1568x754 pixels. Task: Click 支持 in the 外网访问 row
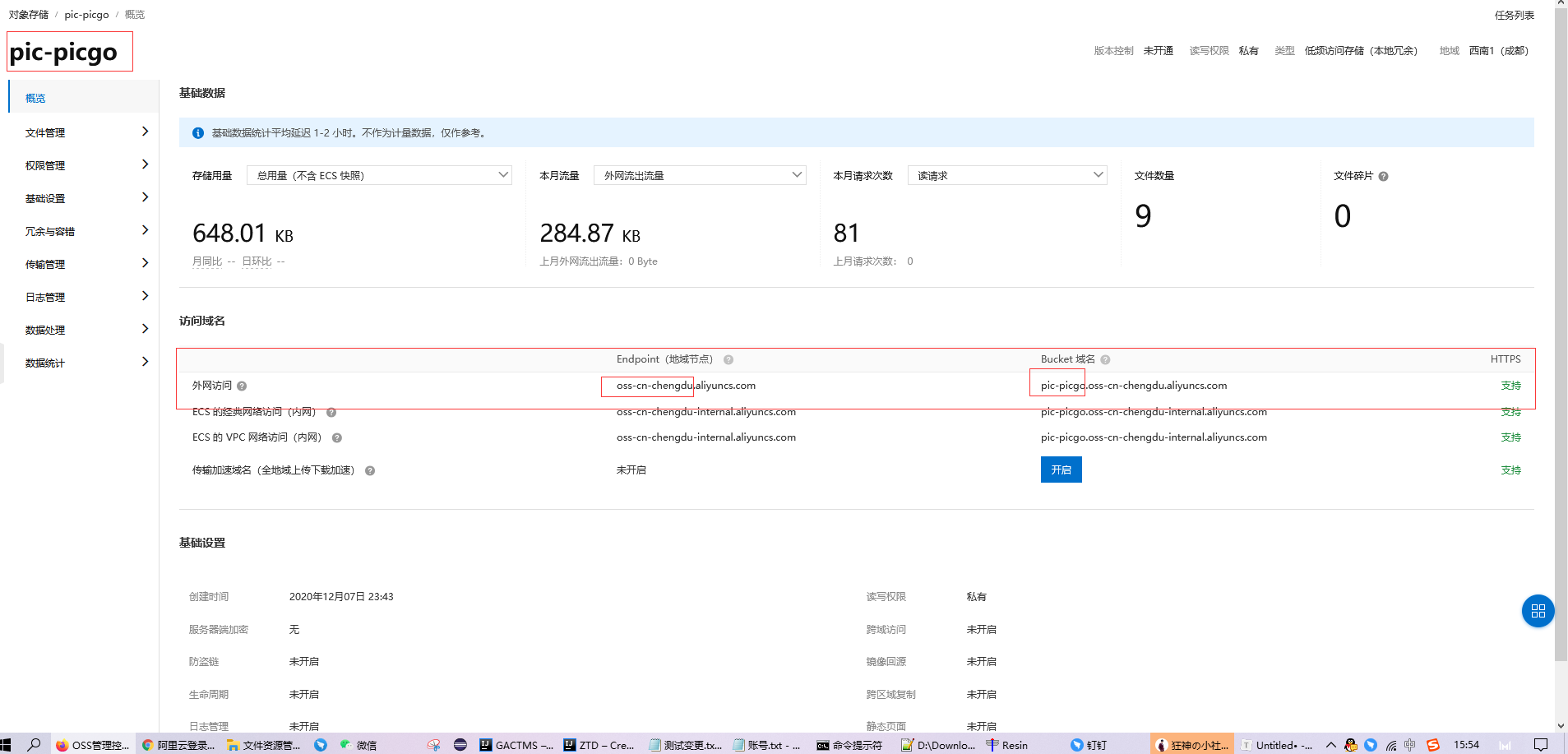click(1511, 386)
